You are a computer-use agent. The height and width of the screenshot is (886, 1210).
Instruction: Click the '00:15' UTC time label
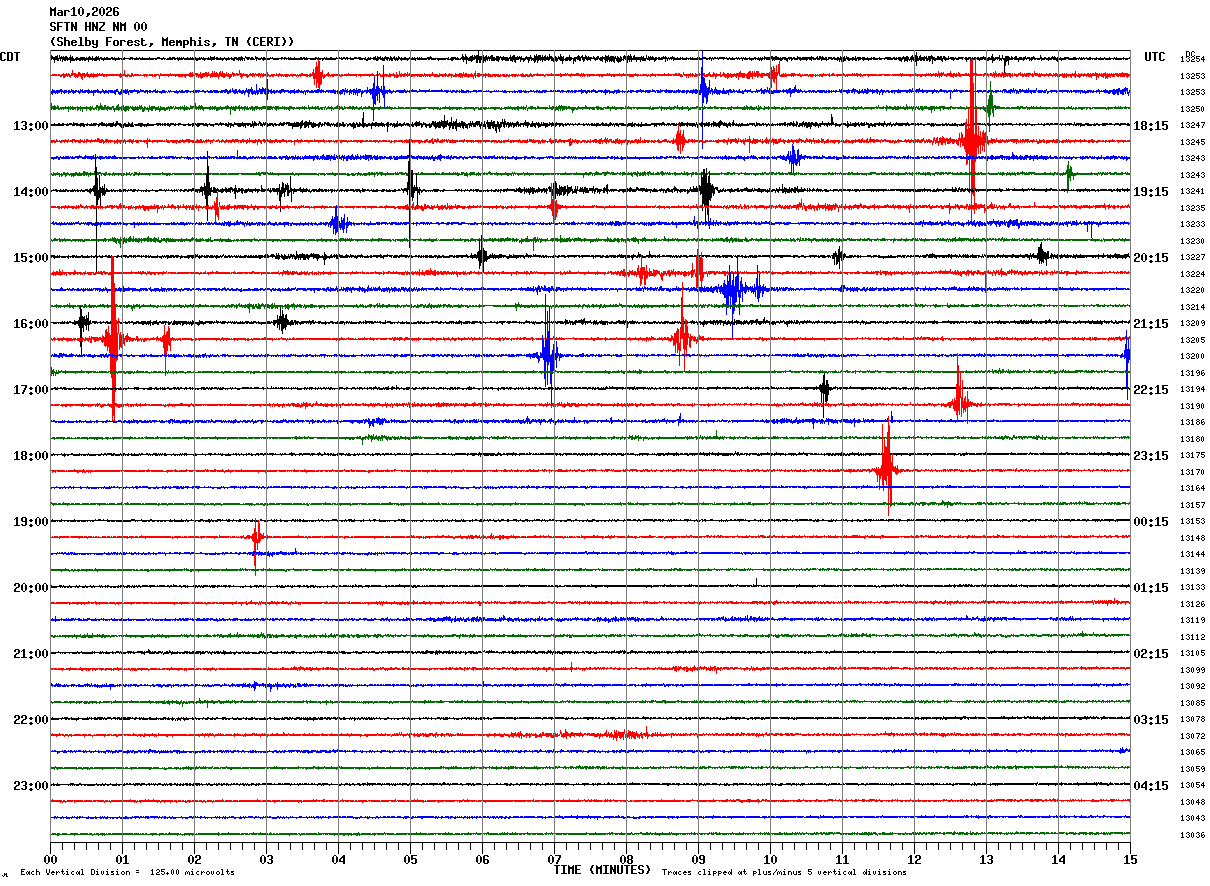(x=1150, y=522)
